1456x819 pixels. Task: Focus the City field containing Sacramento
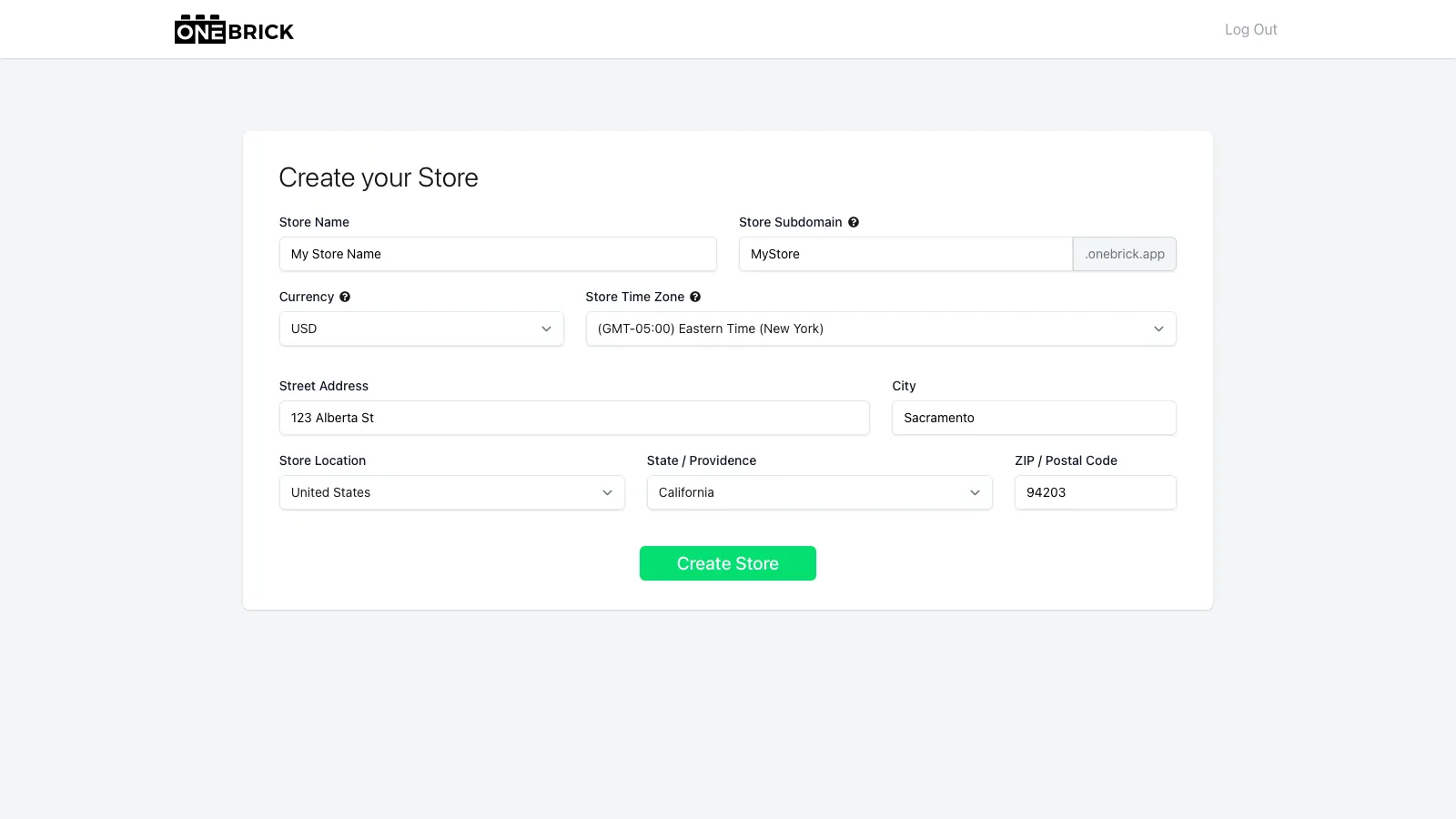pos(1034,418)
